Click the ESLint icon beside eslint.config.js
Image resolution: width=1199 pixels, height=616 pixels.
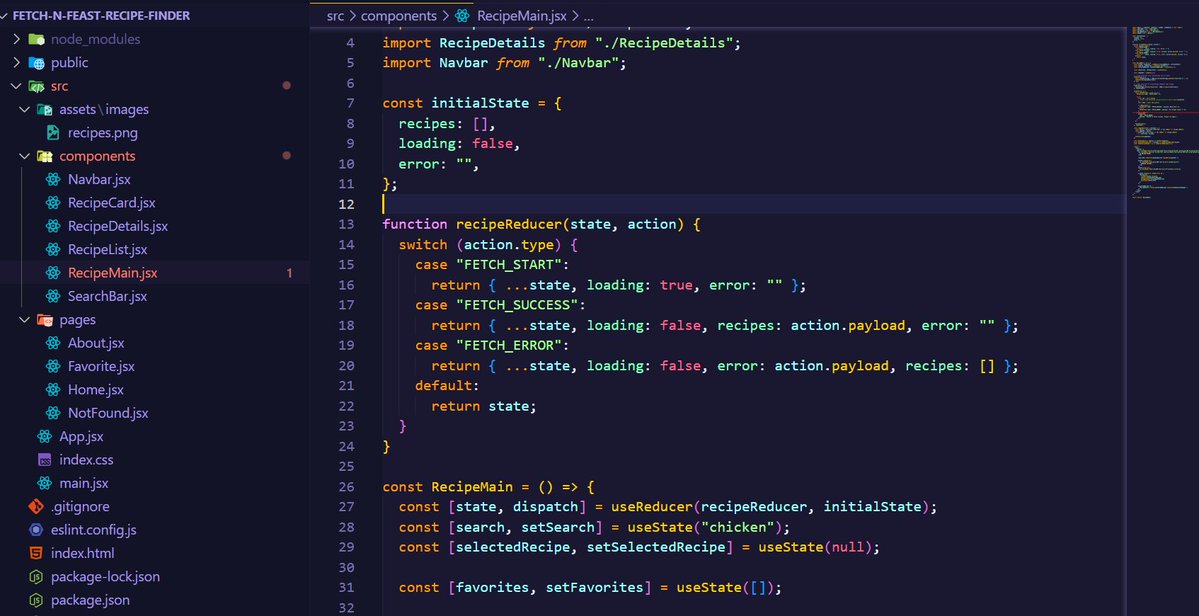[x=36, y=530]
